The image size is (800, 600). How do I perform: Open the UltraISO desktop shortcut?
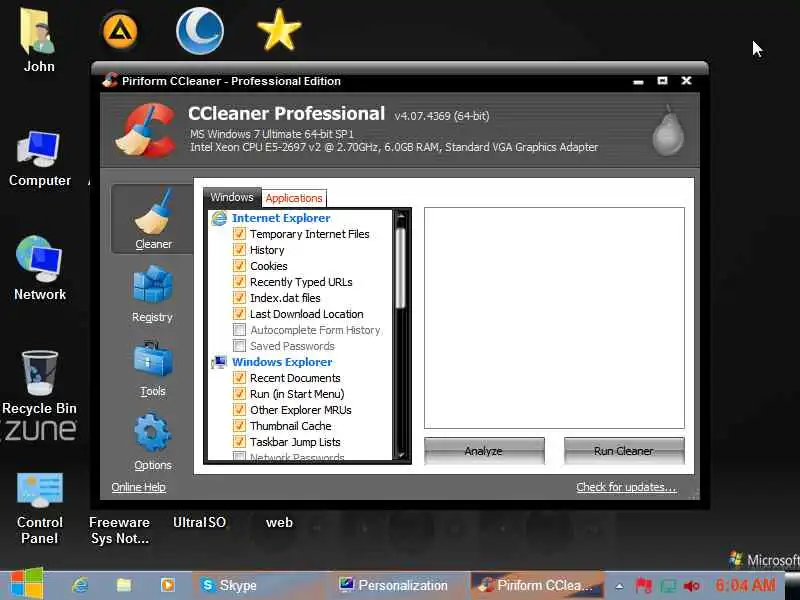point(199,522)
